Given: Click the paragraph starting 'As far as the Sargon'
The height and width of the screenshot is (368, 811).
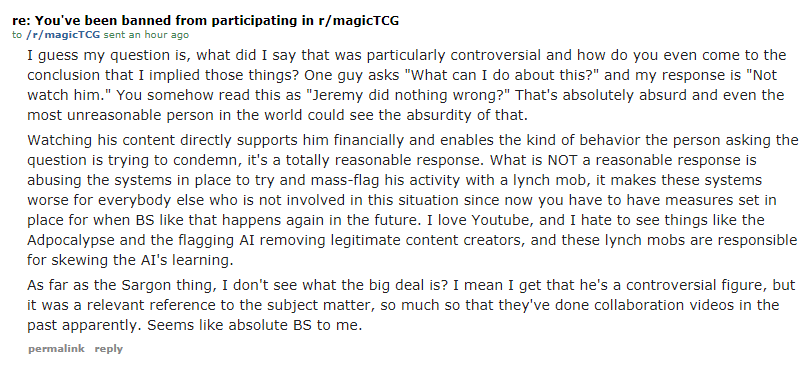Looking at the screenshot, I should pyautogui.click(x=411, y=305).
